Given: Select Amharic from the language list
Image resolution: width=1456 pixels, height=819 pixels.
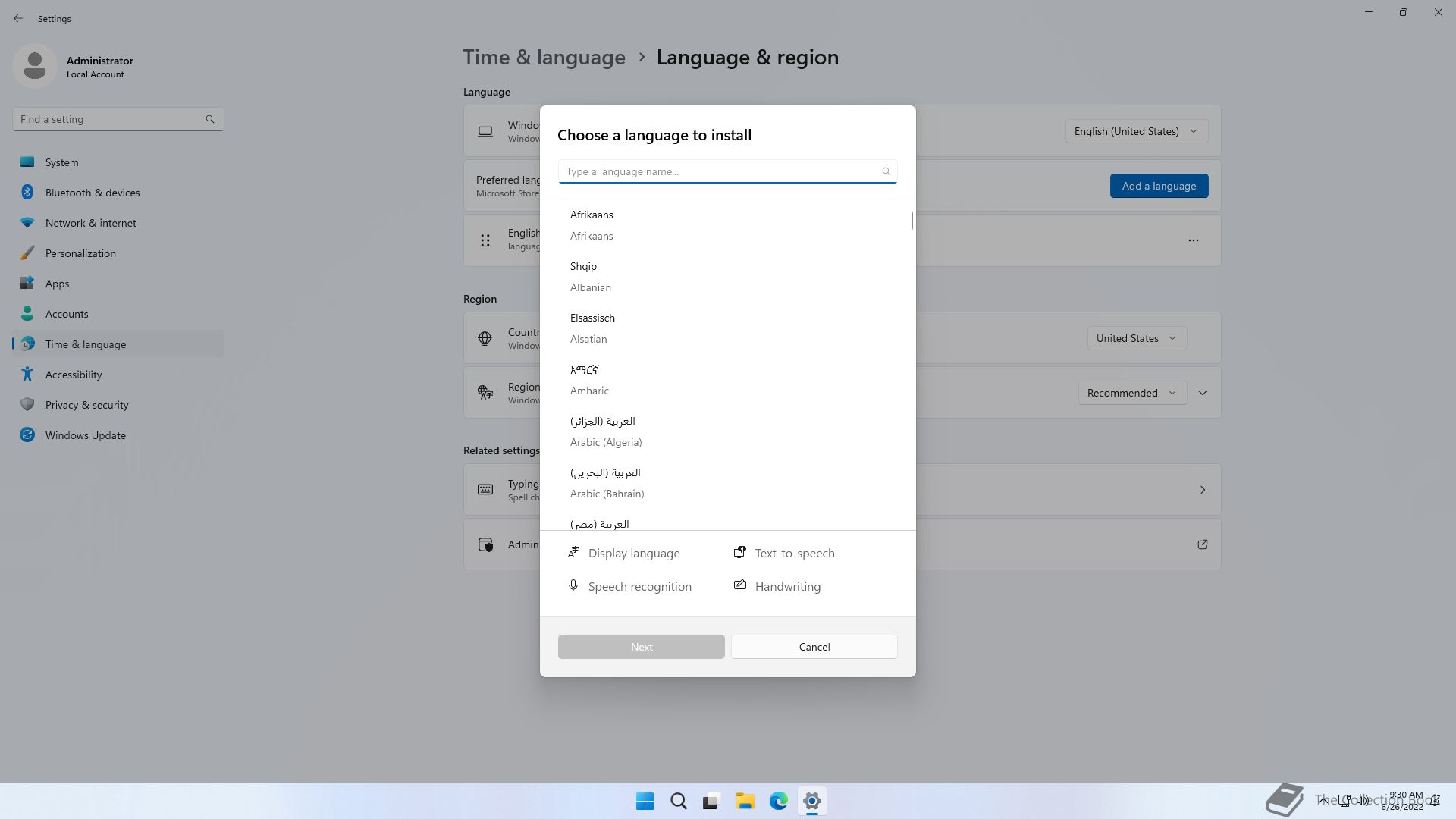Looking at the screenshot, I should coord(589,380).
